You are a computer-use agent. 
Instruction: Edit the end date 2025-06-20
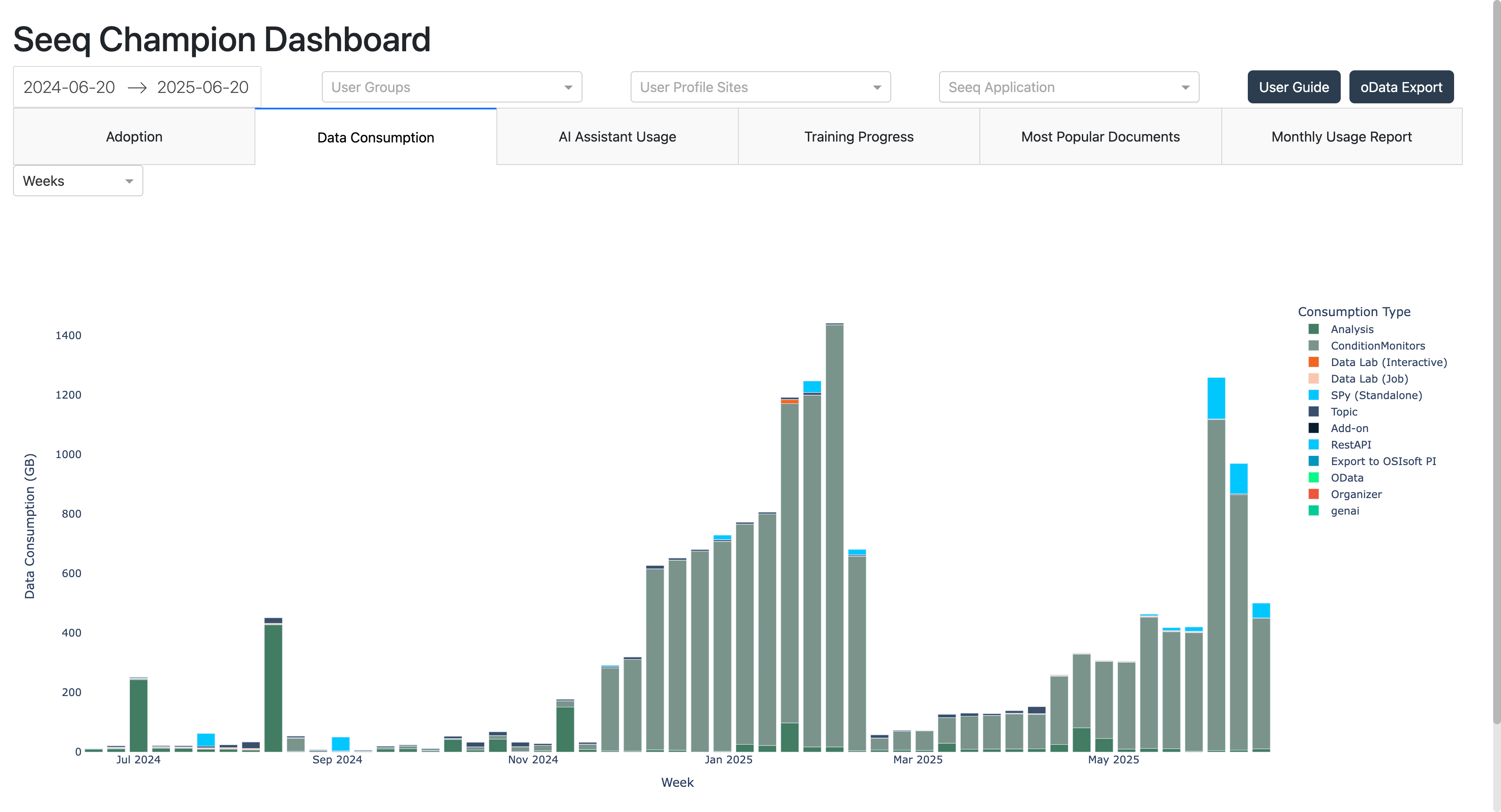coord(203,87)
